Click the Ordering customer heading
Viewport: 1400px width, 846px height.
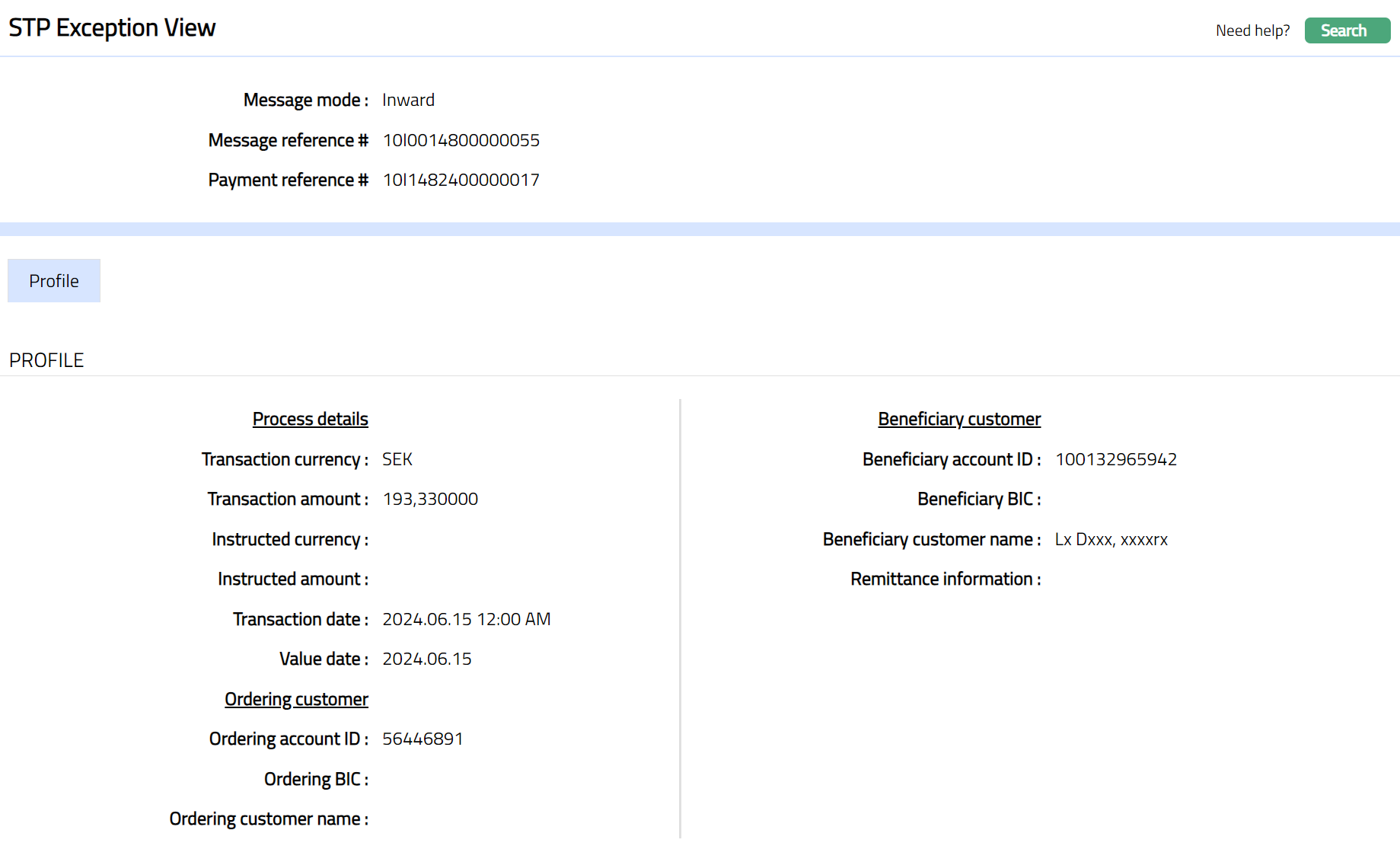tap(296, 700)
